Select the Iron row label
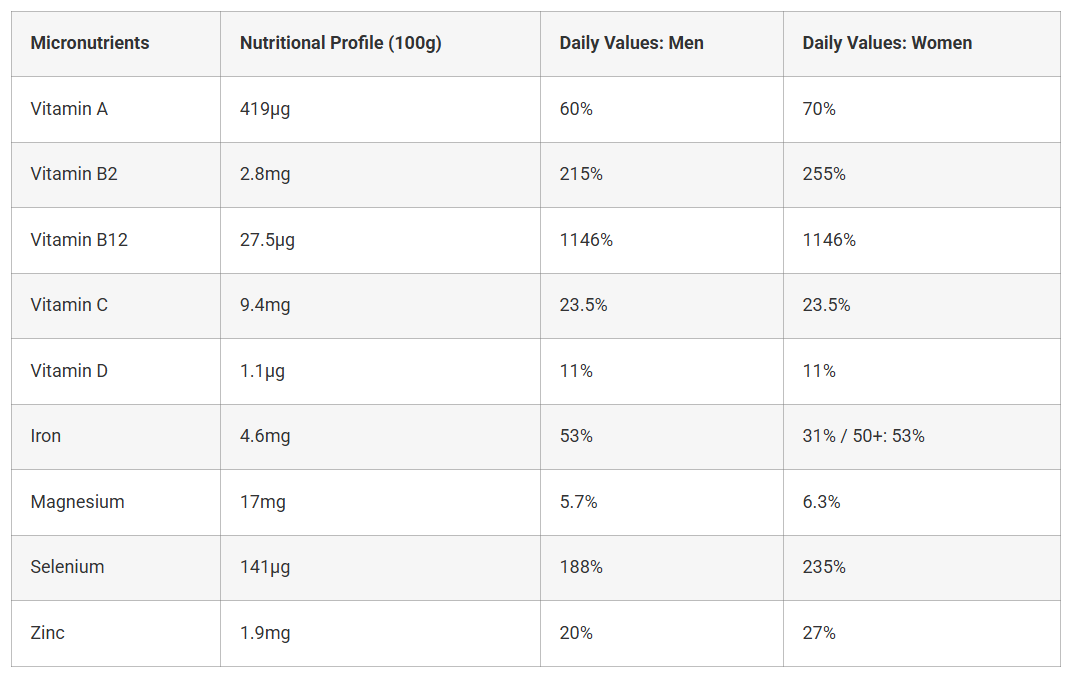This screenshot has height=677, width=1070. tap(46, 436)
